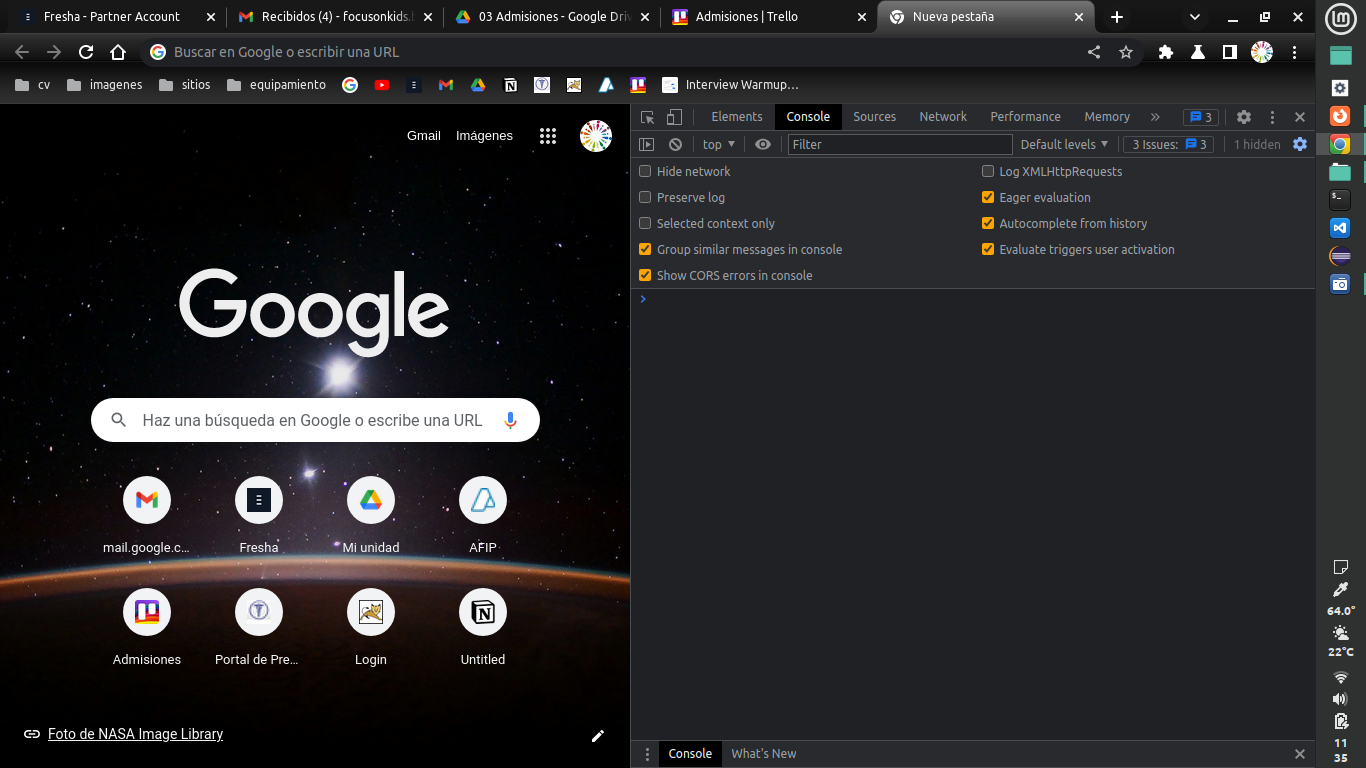Open the Extensions puzzle icon

point(1166,52)
